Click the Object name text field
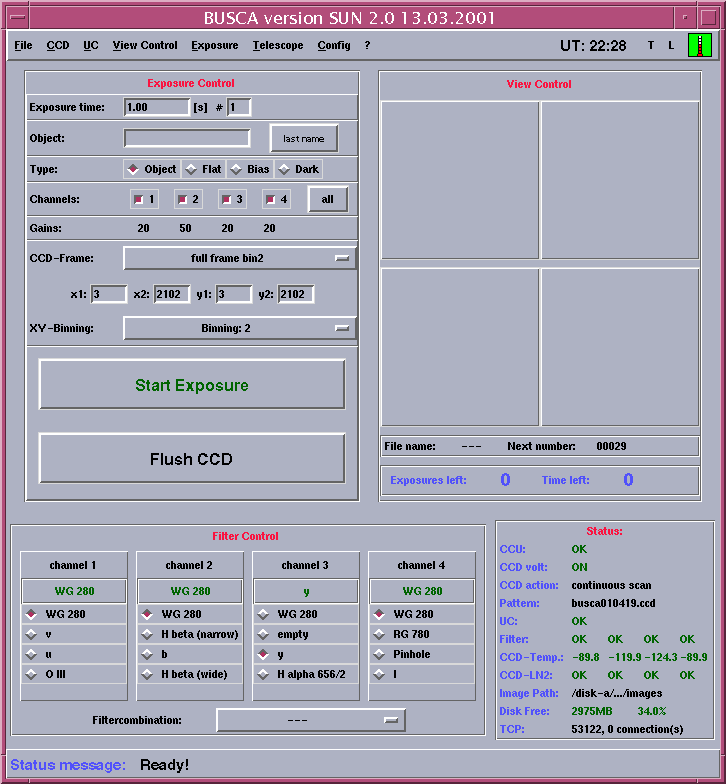 click(x=187, y=138)
